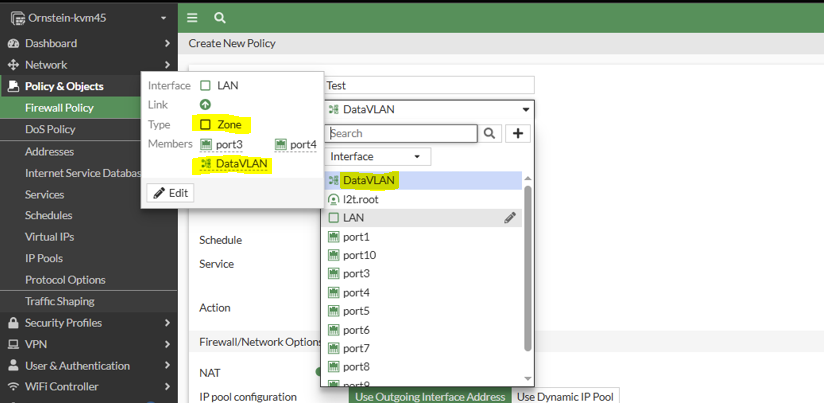This screenshot has width=824, height=403.
Task: Open the DataVLAN interface selector dropdown
Action: tap(428, 110)
